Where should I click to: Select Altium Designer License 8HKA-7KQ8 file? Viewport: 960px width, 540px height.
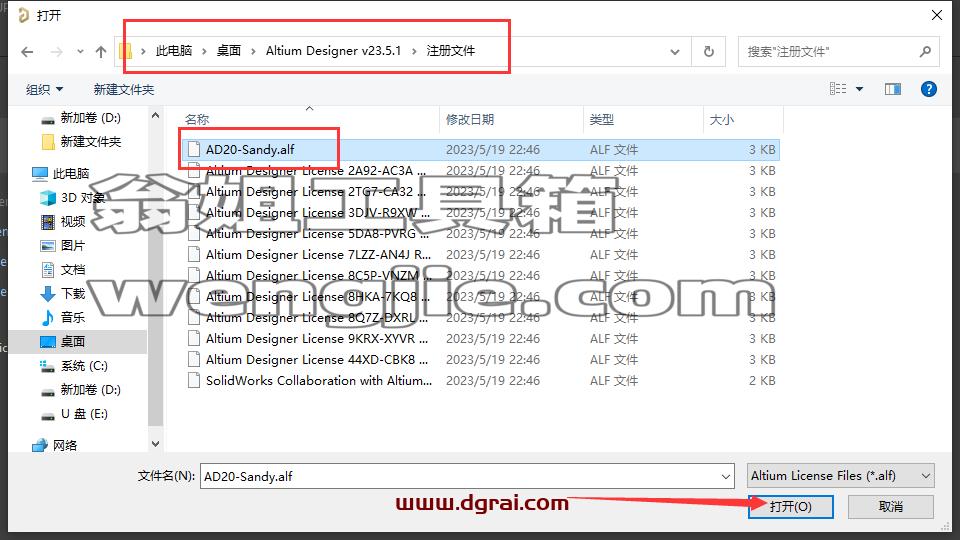[481, 296]
